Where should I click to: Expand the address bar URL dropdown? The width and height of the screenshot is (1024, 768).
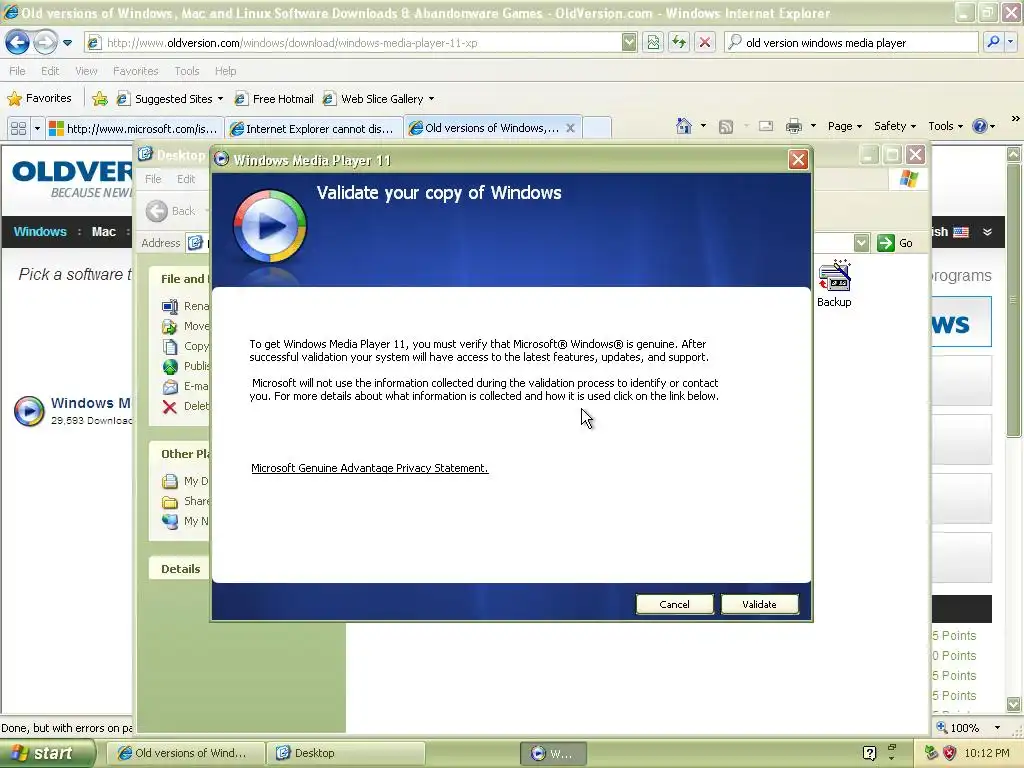pyautogui.click(x=629, y=43)
